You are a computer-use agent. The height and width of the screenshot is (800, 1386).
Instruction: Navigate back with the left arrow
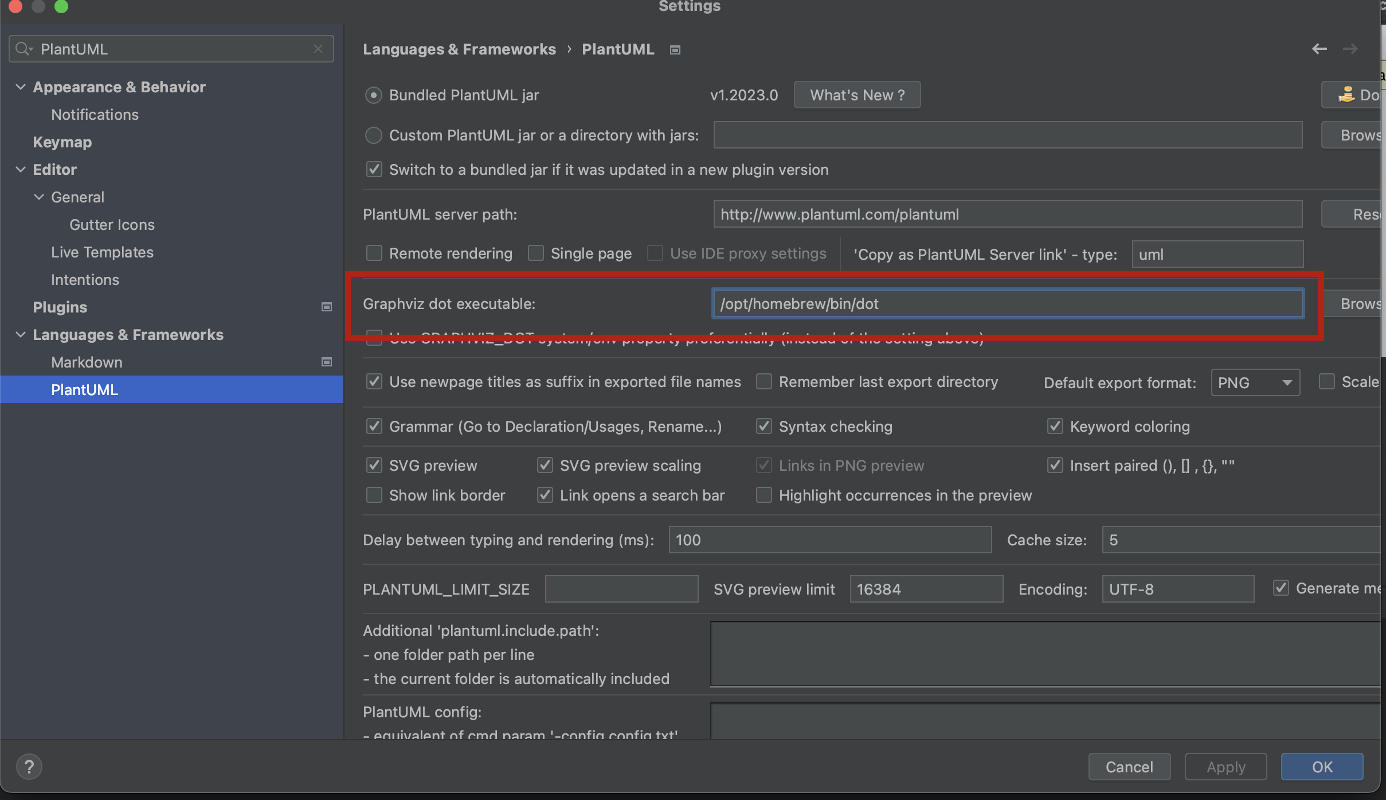tap(1320, 49)
